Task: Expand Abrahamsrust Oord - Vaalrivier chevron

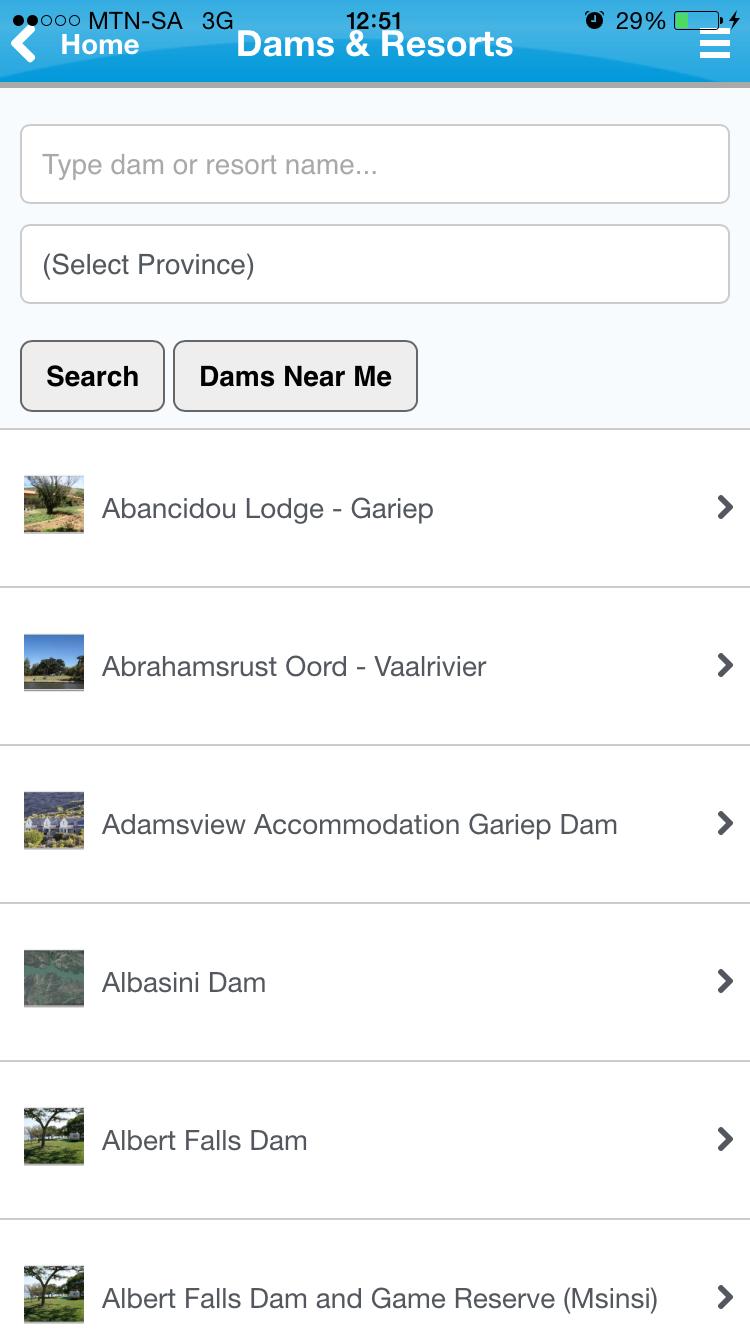Action: (726, 666)
